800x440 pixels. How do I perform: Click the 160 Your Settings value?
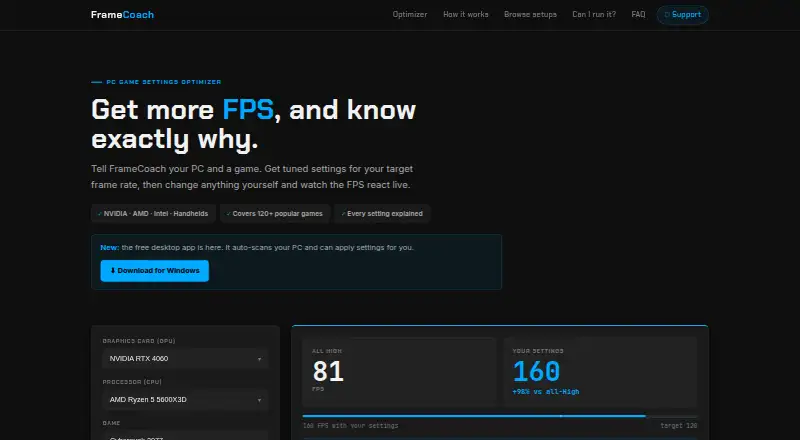(x=536, y=371)
